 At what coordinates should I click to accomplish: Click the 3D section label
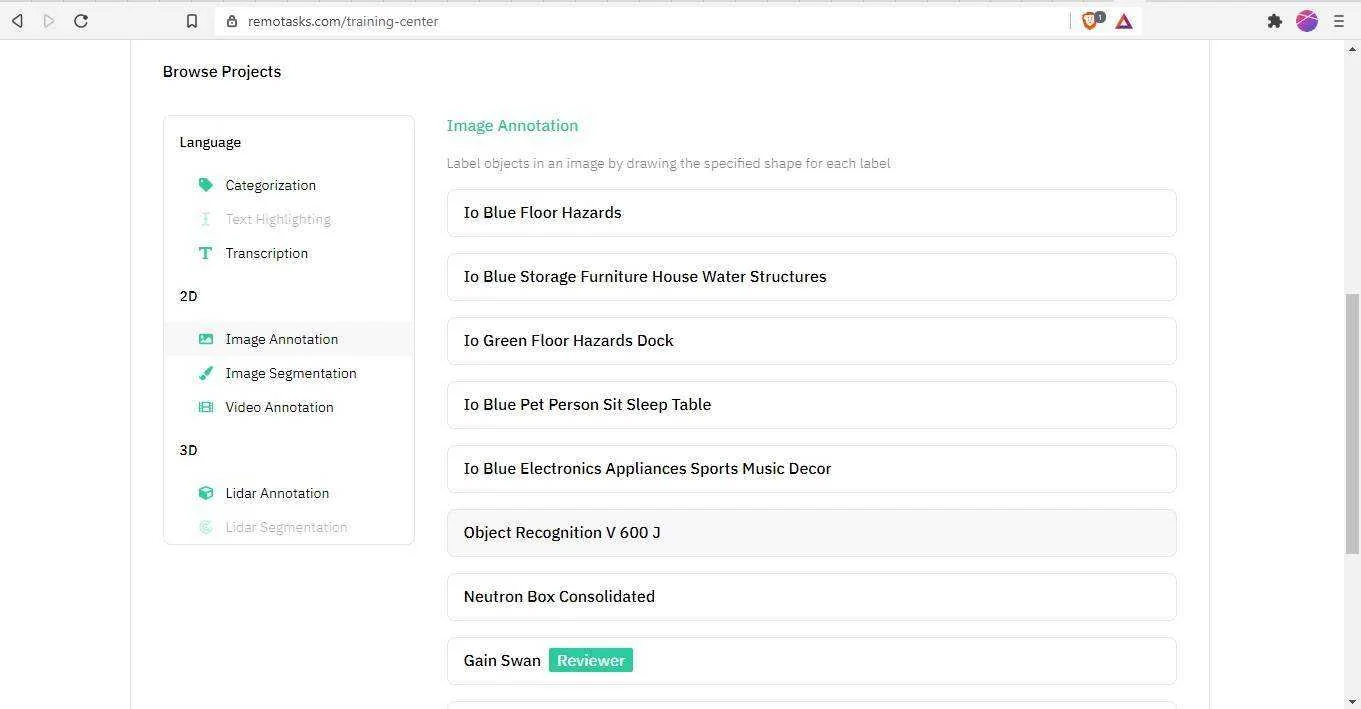click(x=188, y=450)
